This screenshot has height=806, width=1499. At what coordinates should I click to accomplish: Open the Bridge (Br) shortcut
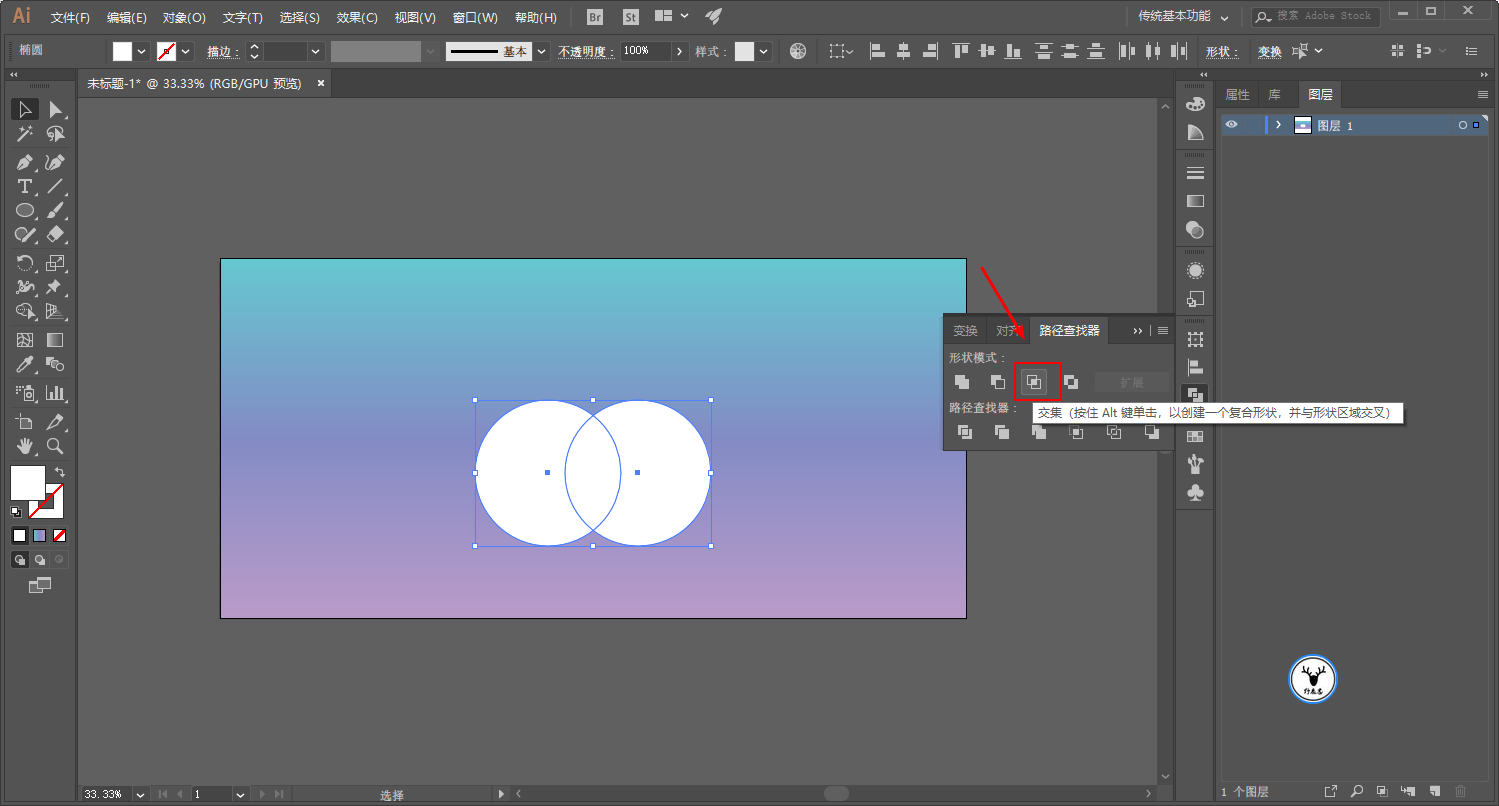tap(595, 17)
